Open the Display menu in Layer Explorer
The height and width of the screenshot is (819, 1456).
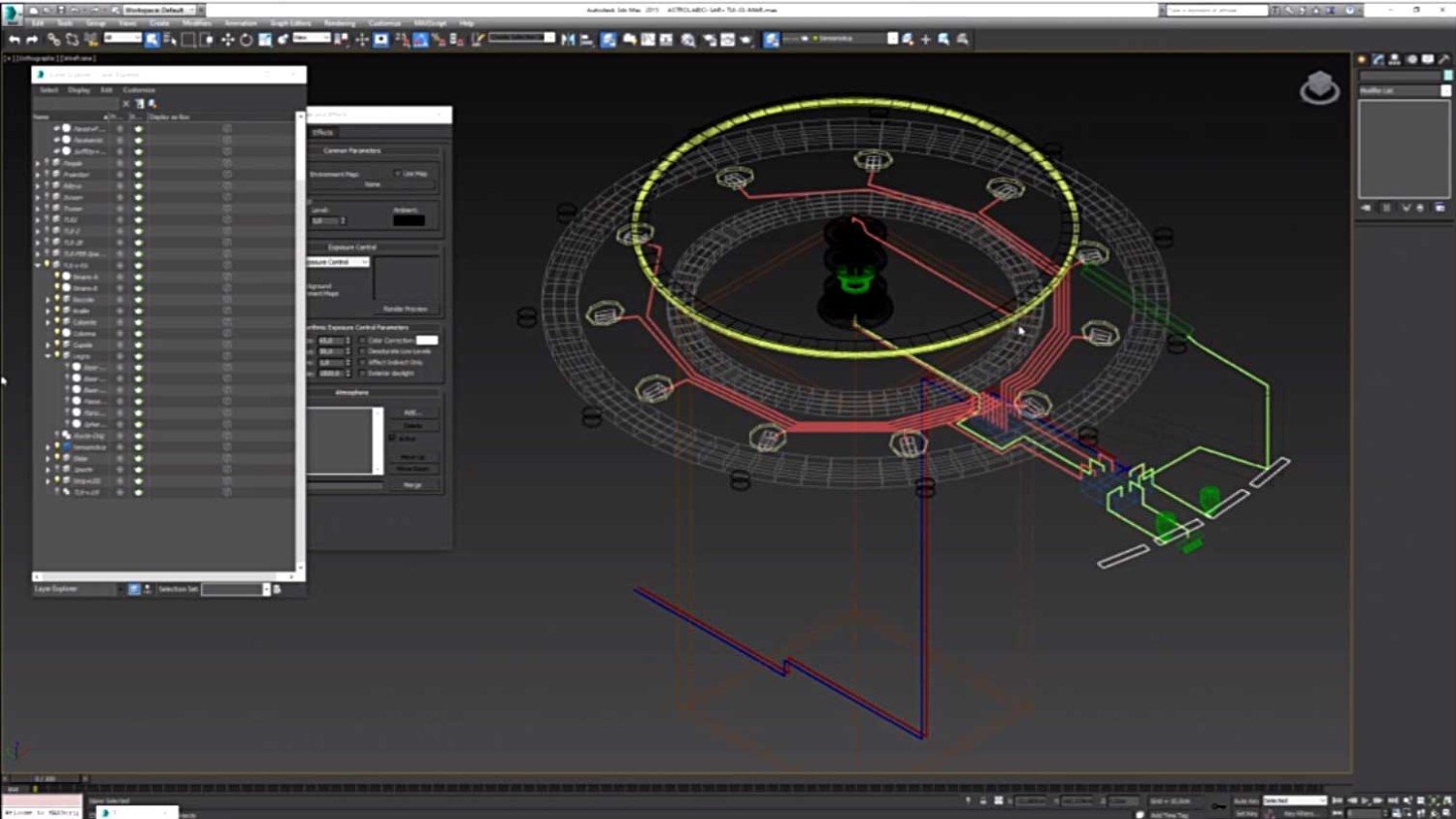(79, 90)
